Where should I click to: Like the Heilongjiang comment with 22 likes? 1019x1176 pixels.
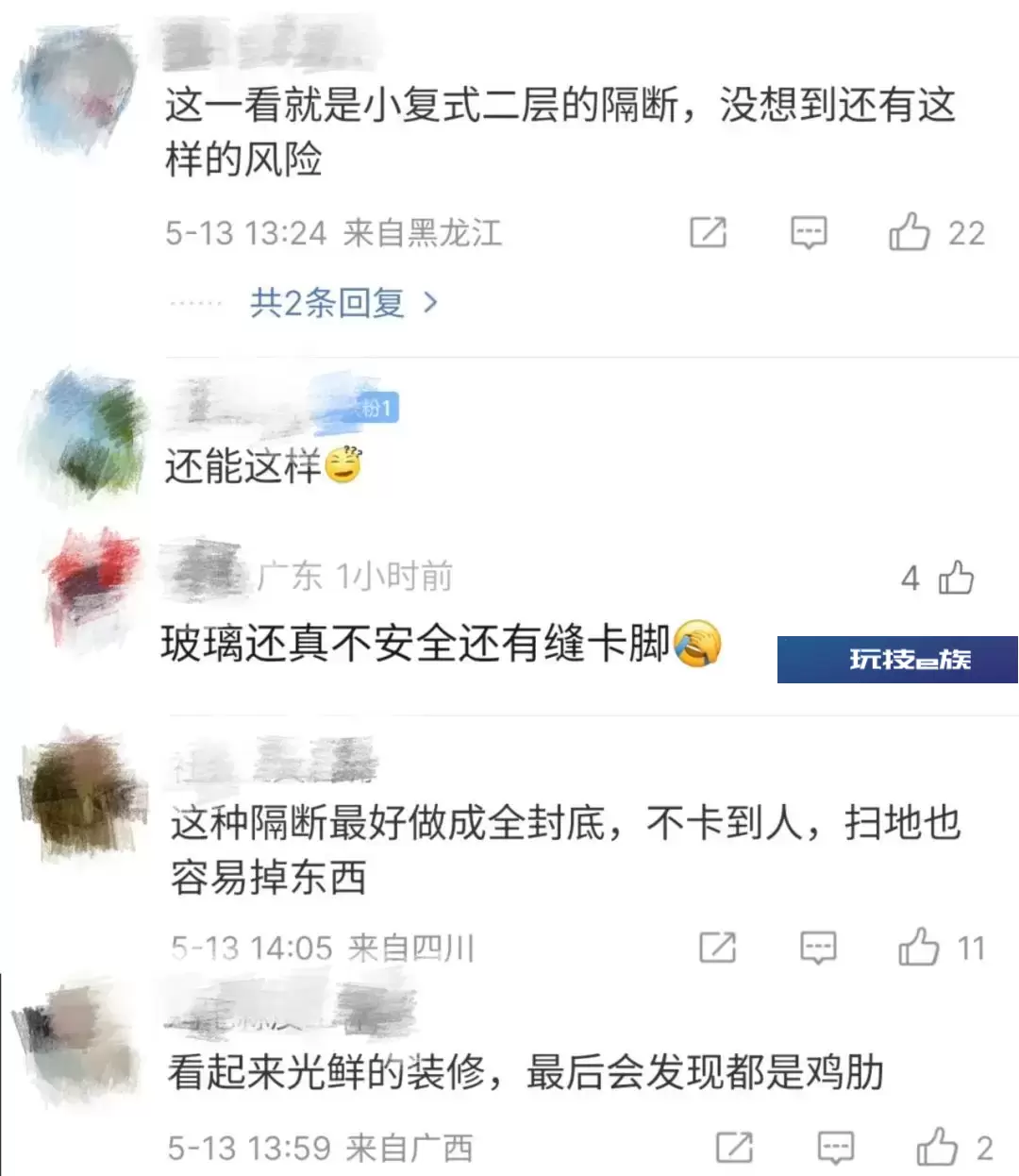pos(909,232)
